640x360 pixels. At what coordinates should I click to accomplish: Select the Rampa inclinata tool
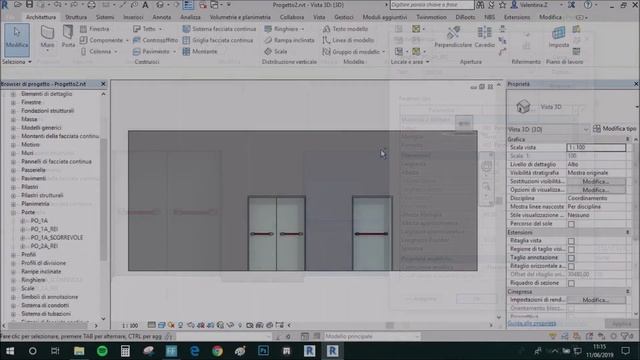[x=289, y=40]
